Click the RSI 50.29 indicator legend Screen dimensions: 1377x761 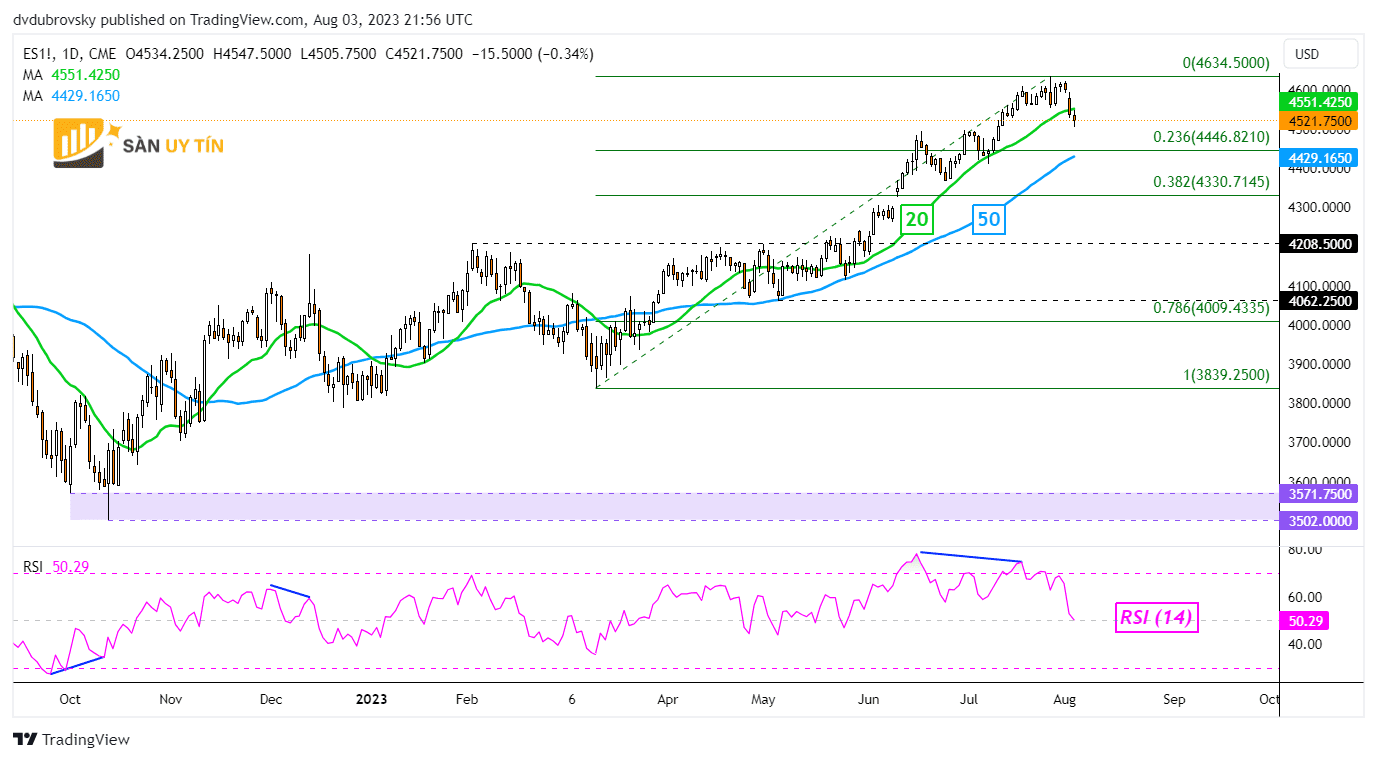pos(57,567)
